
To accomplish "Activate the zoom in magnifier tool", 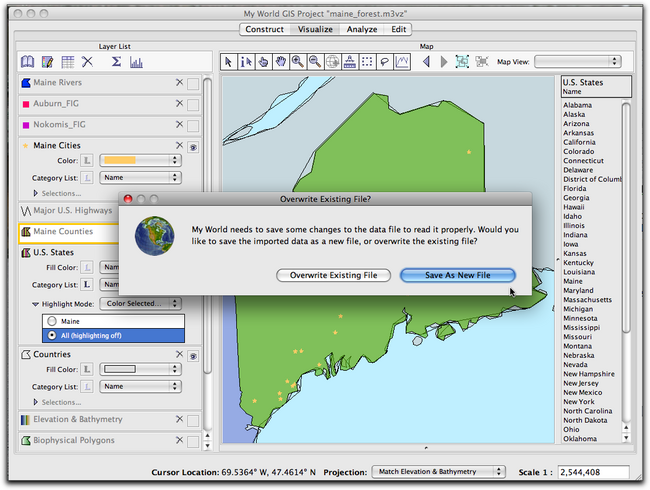I will pyautogui.click(x=297, y=62).
